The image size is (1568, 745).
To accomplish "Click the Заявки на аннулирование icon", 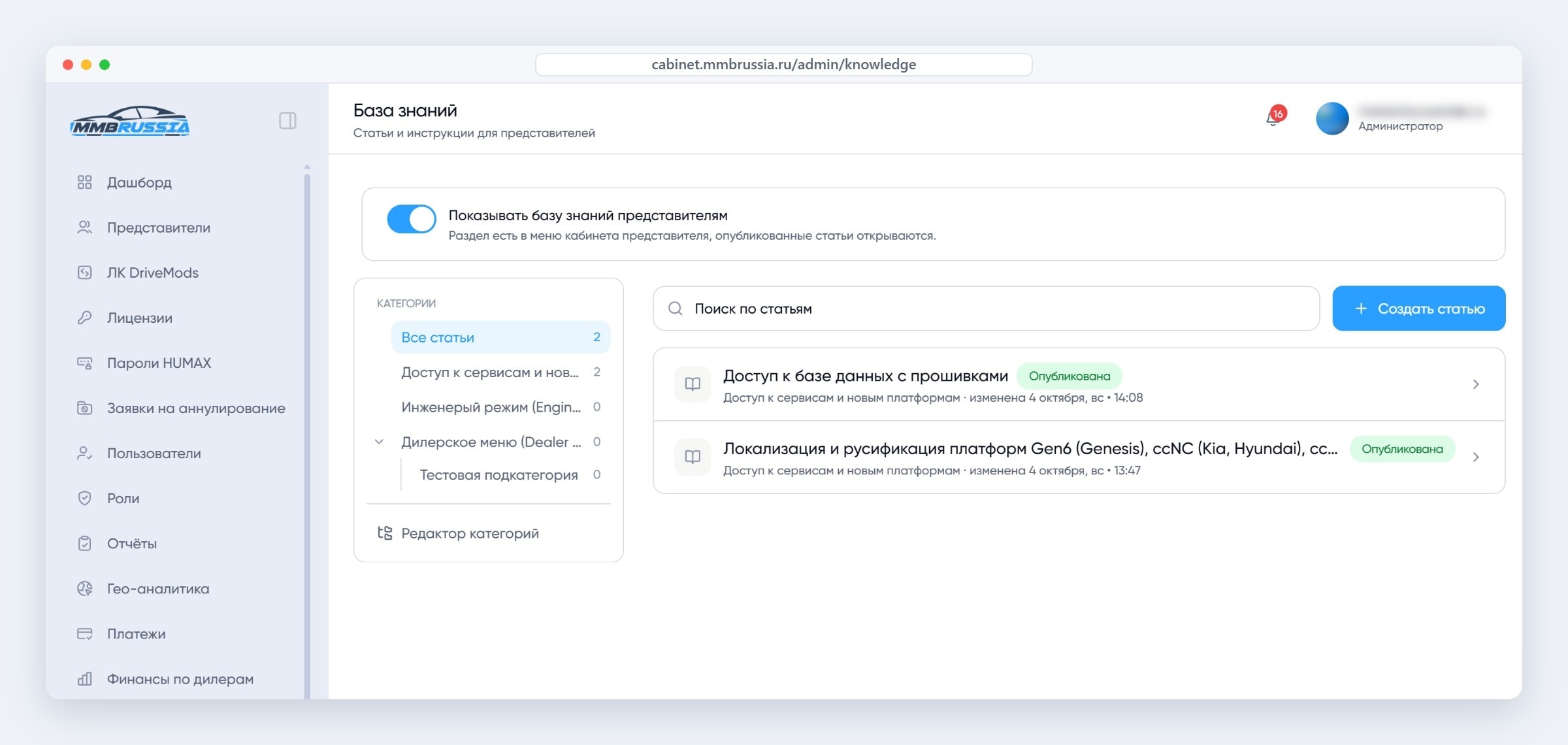I will tap(85, 408).
